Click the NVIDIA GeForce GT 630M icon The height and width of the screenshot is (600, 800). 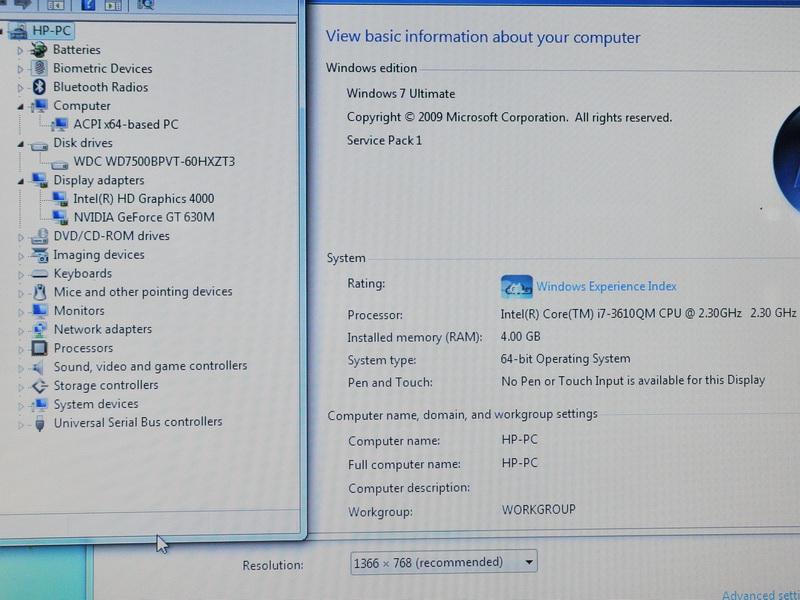pos(60,217)
